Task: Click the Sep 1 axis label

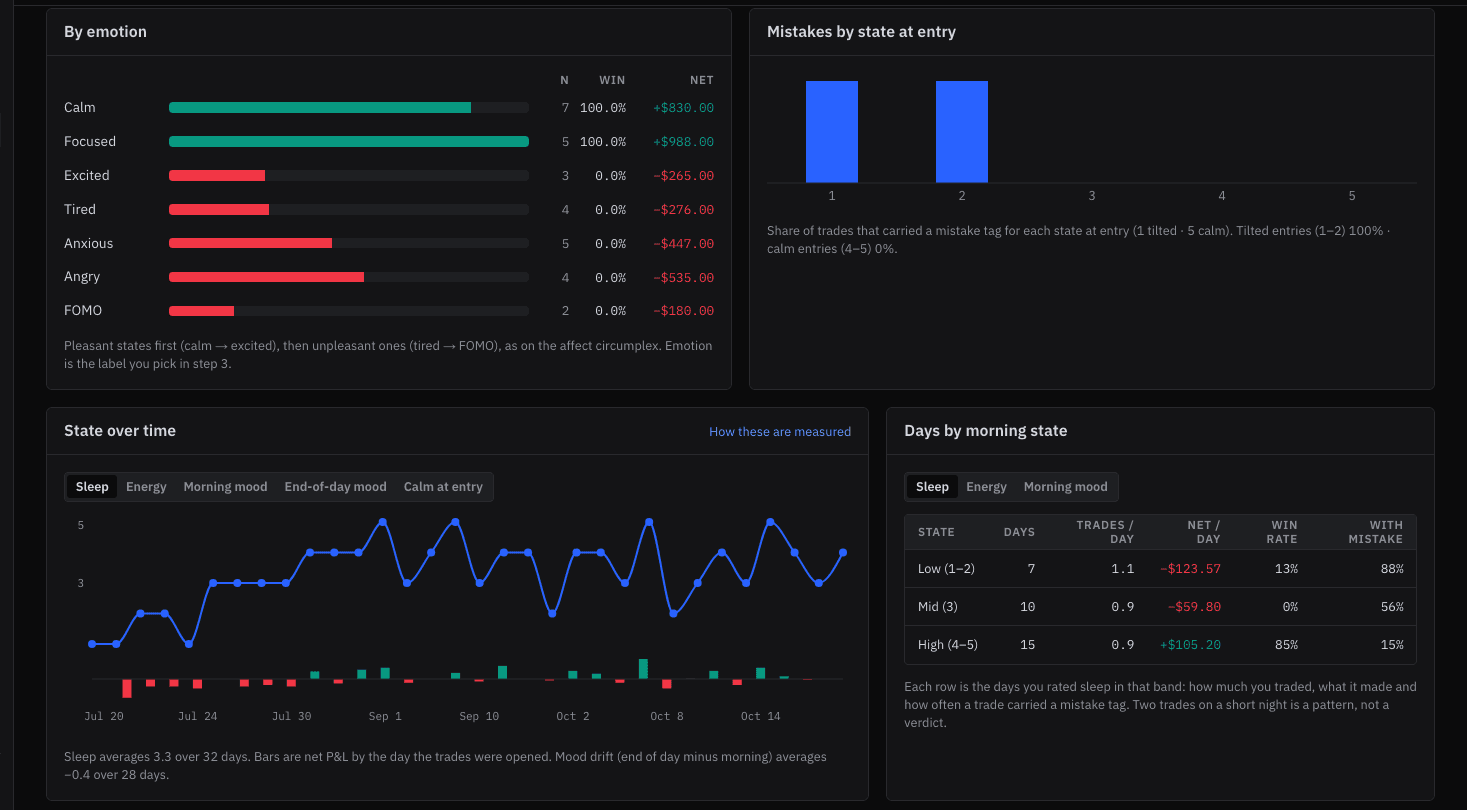Action: coord(385,716)
